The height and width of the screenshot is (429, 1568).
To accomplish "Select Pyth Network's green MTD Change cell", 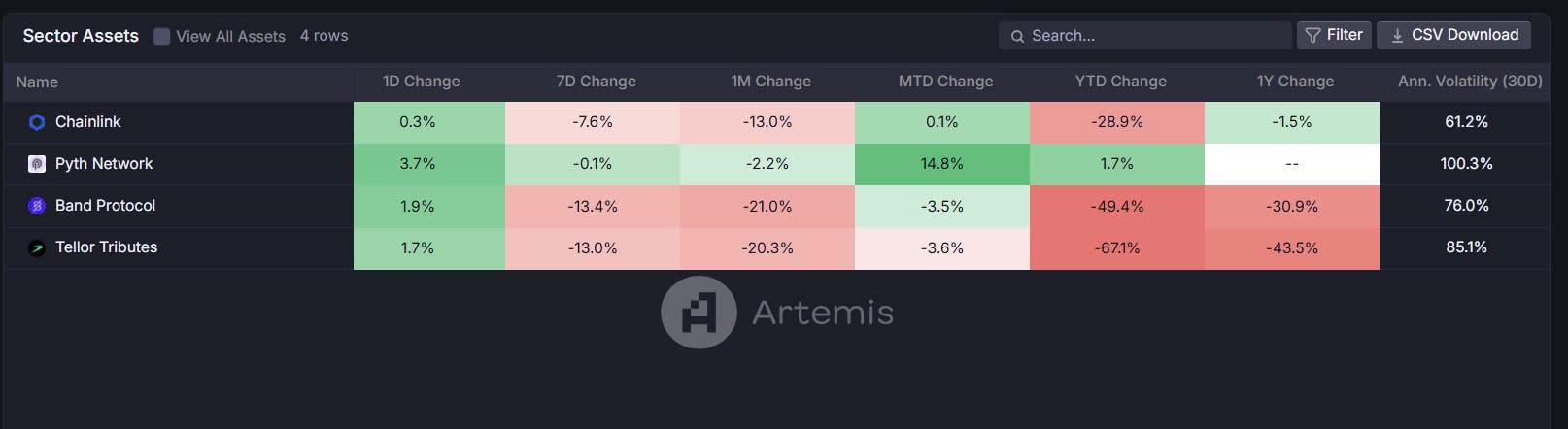I will 942,164.
